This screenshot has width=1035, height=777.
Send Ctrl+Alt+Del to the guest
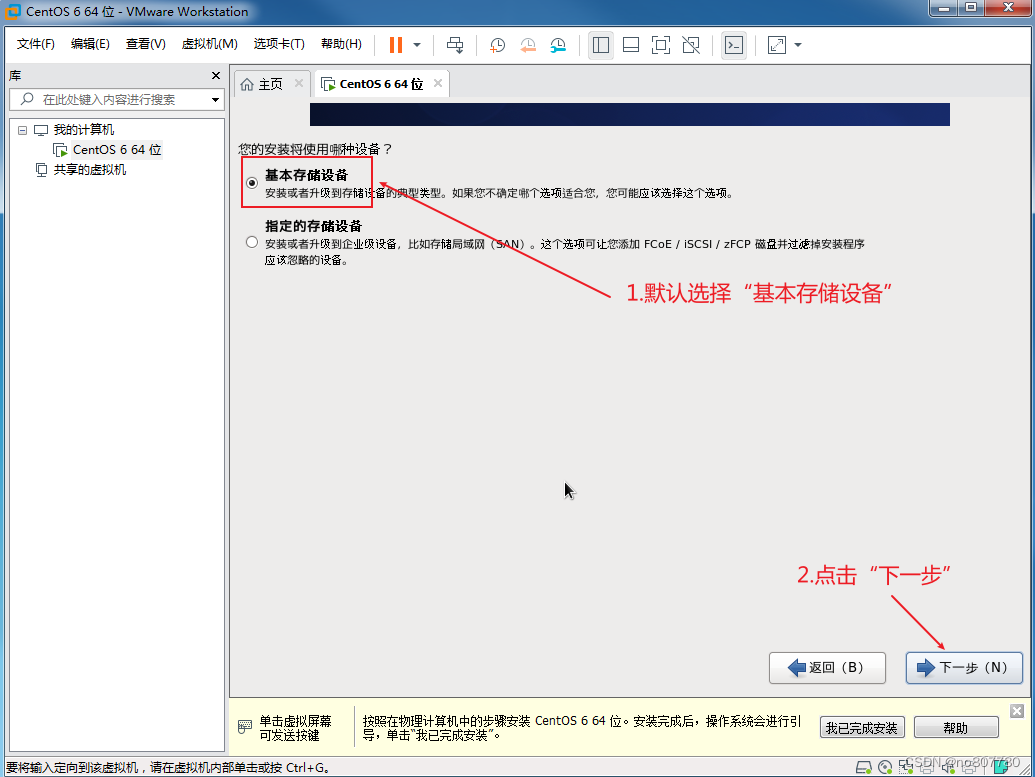tap(454, 45)
